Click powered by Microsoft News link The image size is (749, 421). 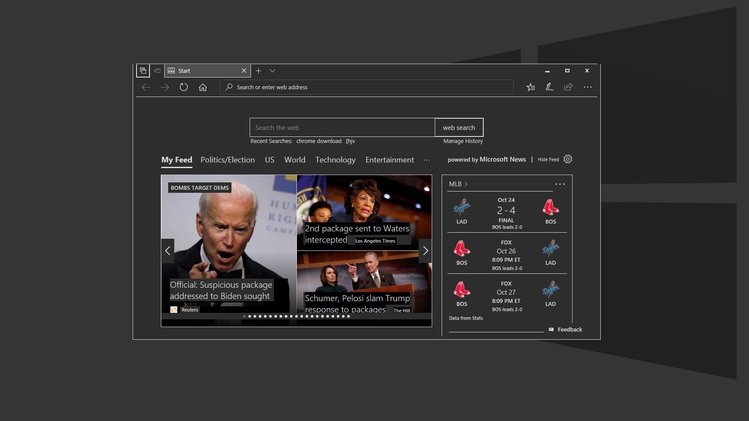487,160
